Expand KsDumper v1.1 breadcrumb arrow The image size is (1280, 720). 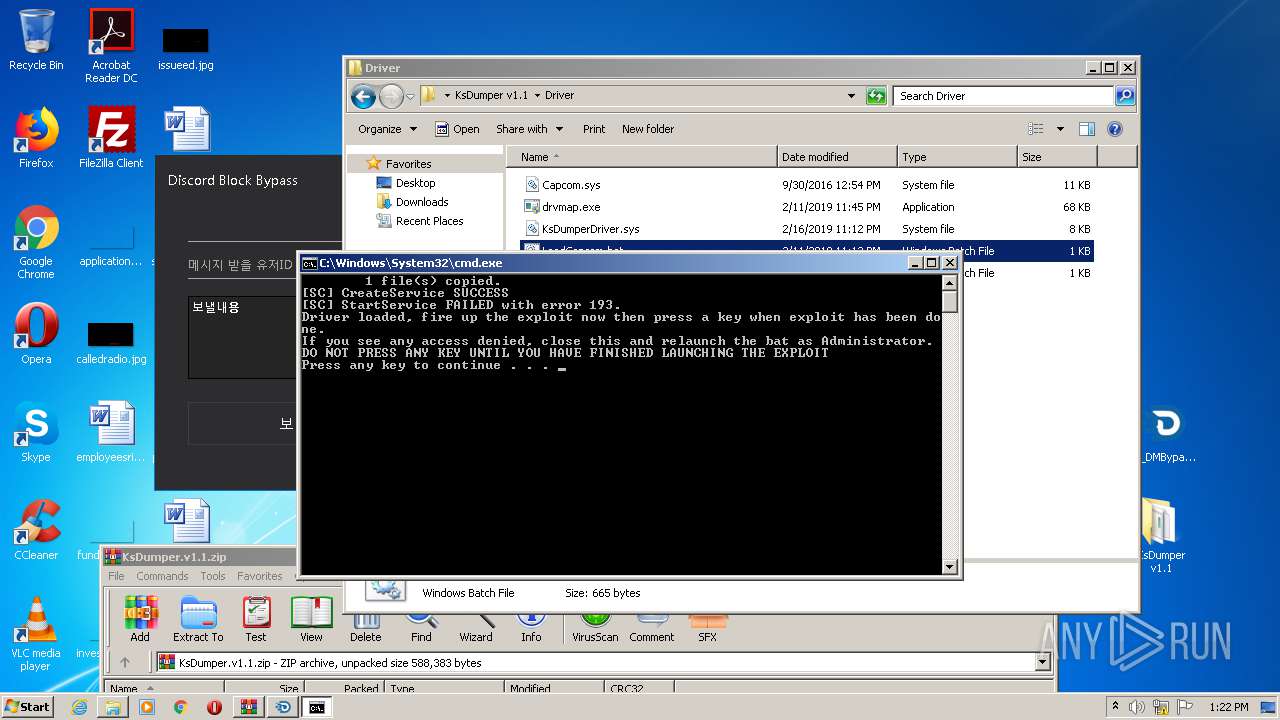click(x=537, y=96)
